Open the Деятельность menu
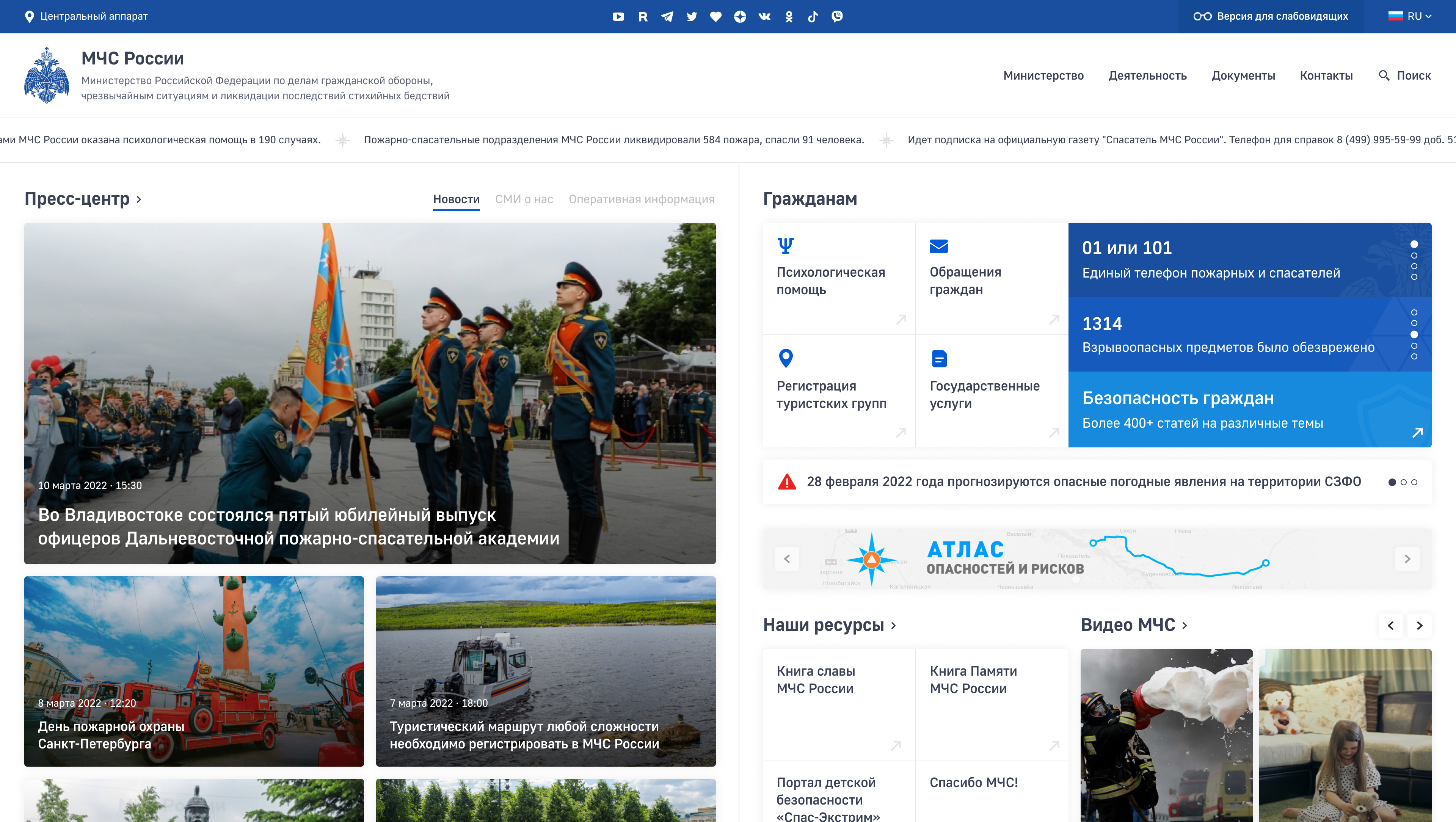Screen dimensions: 1456x822 coord(1147,75)
